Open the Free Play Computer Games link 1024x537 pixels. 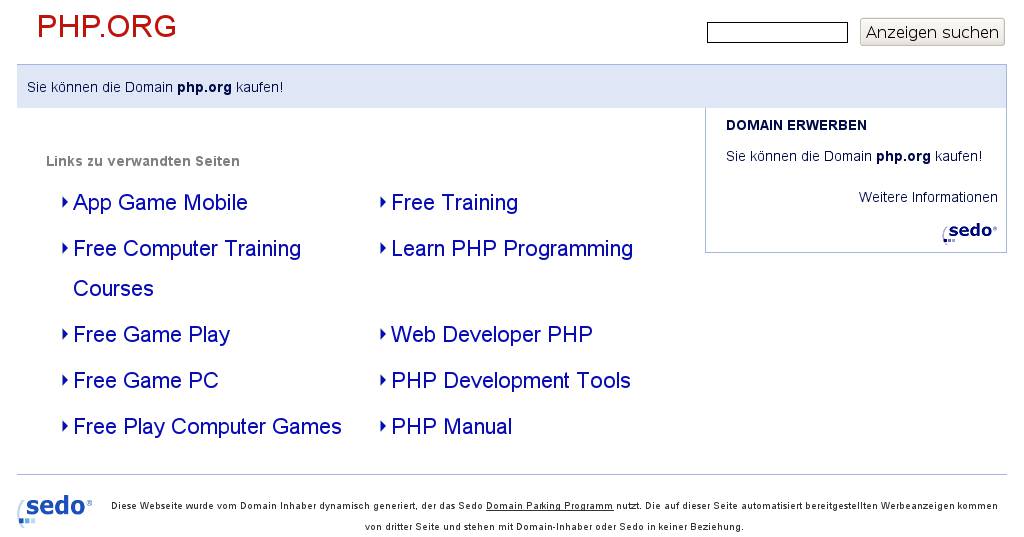[x=207, y=427]
